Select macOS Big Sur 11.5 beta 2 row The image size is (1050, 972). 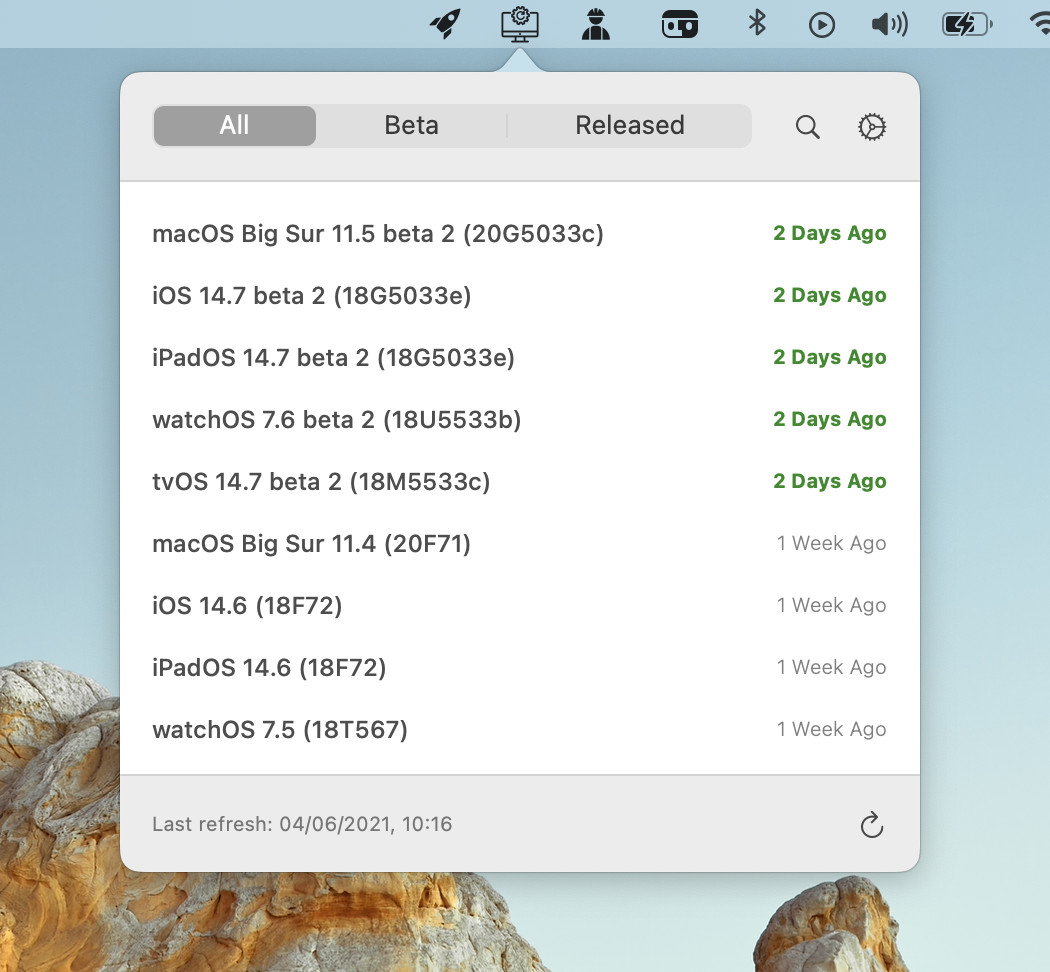(520, 234)
